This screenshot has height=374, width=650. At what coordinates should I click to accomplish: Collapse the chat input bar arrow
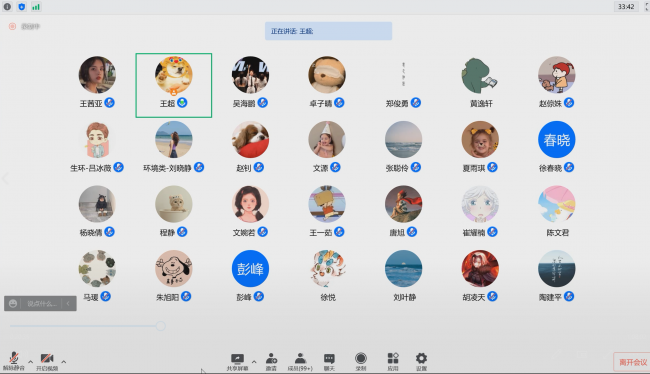pyautogui.click(x=68, y=304)
